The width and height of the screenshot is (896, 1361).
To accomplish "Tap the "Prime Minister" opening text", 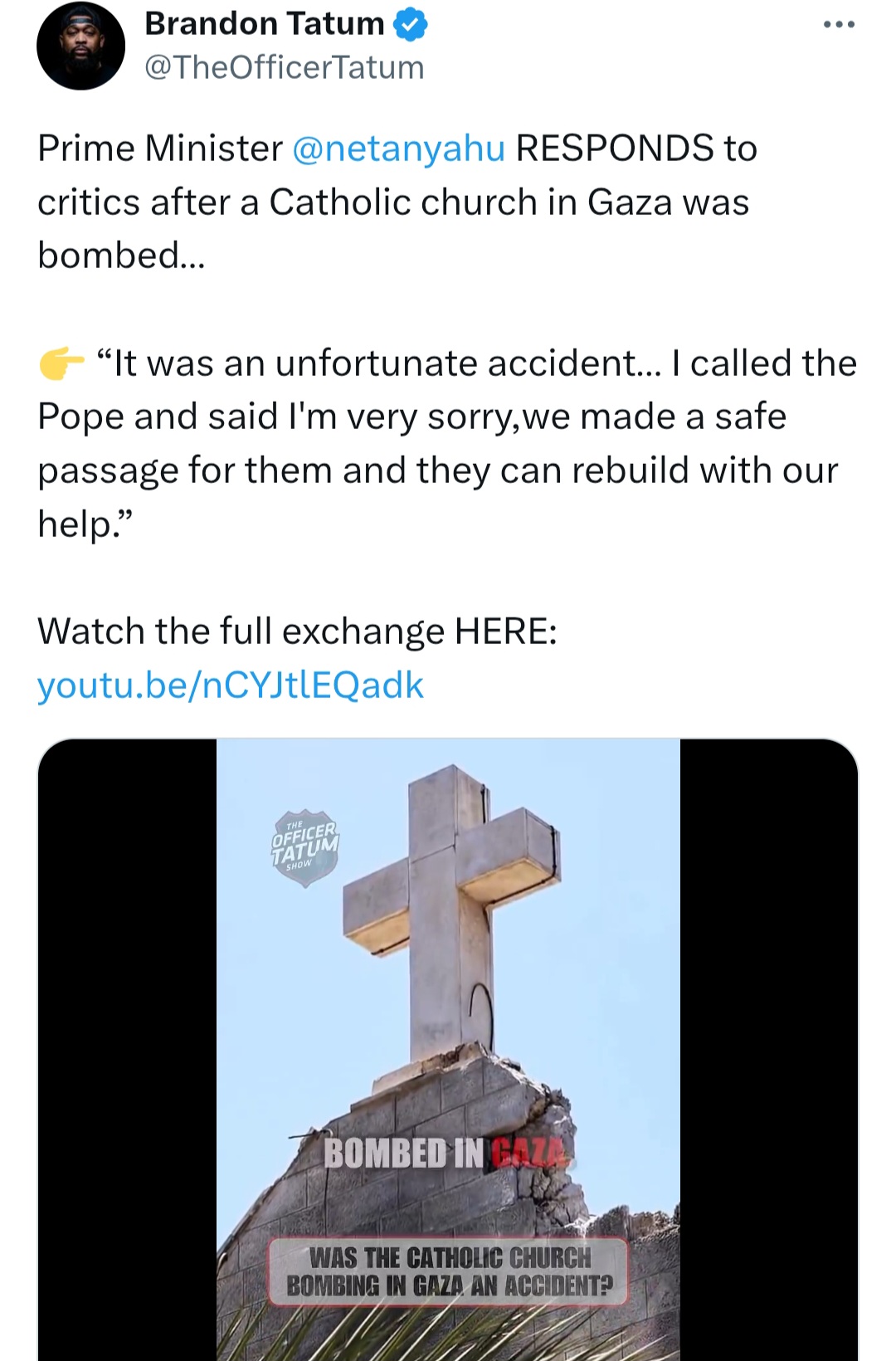I will (159, 149).
